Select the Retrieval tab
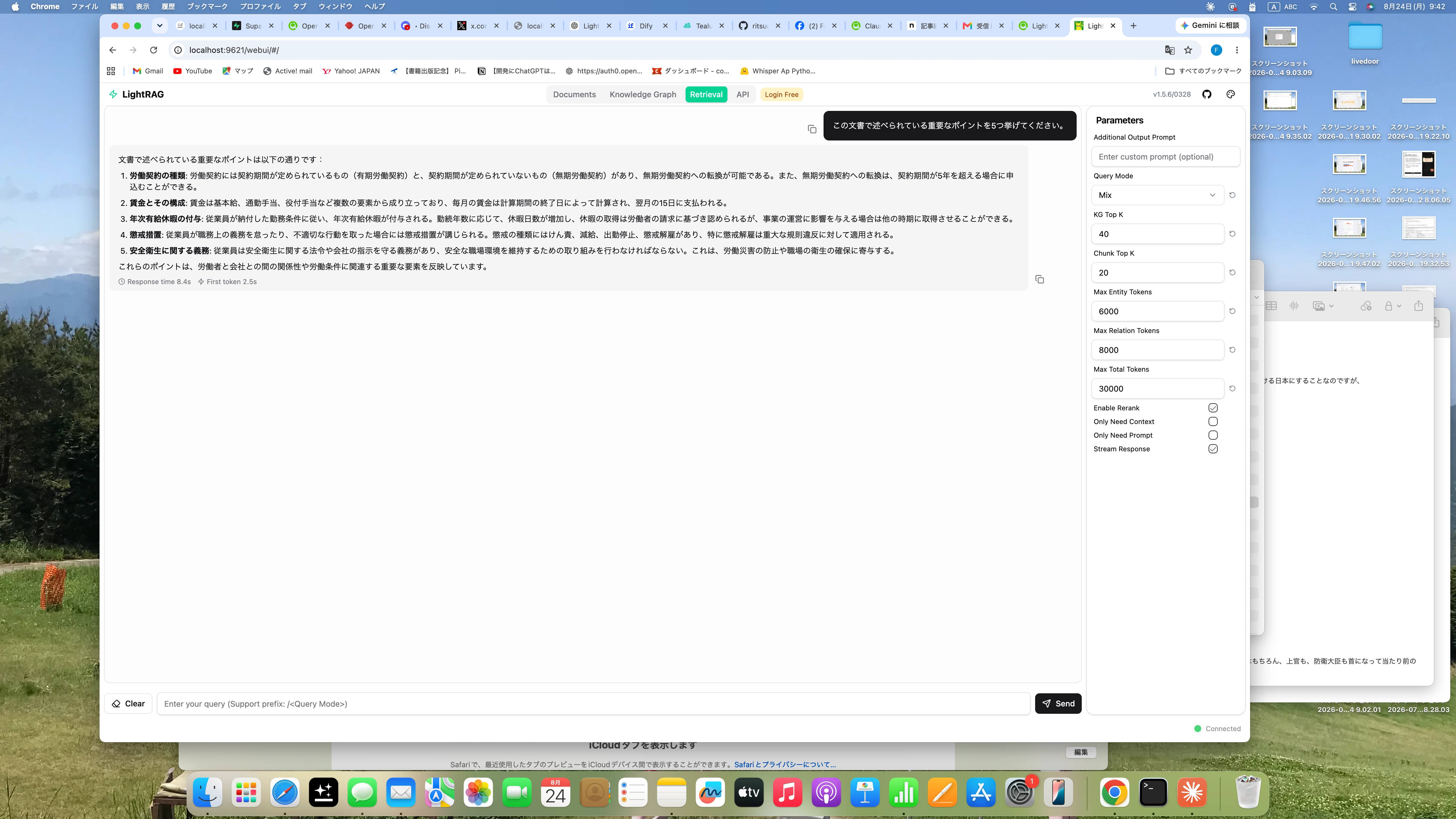 [706, 94]
